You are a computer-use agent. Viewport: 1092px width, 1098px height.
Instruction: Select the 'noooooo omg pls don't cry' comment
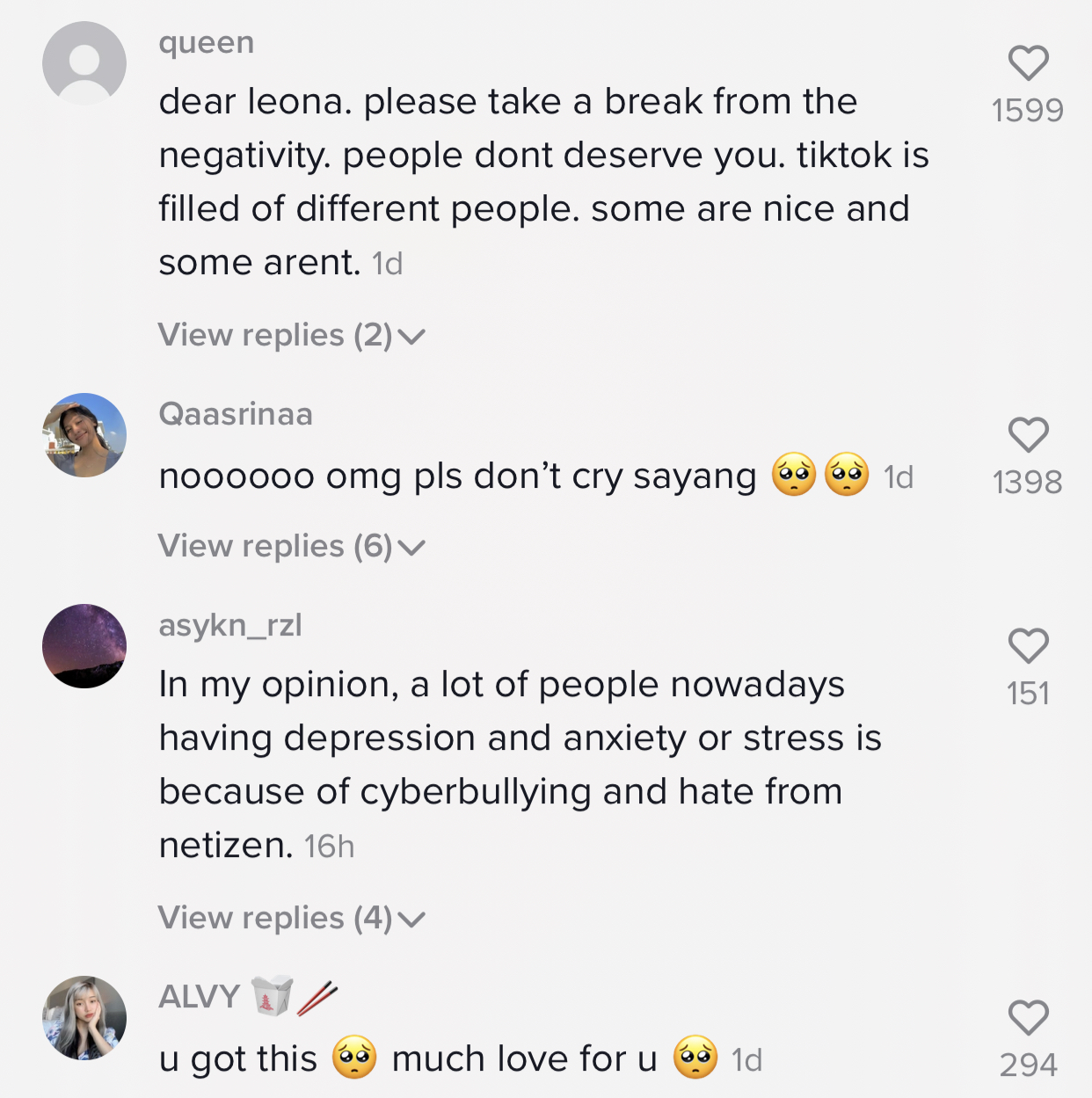tap(457, 476)
